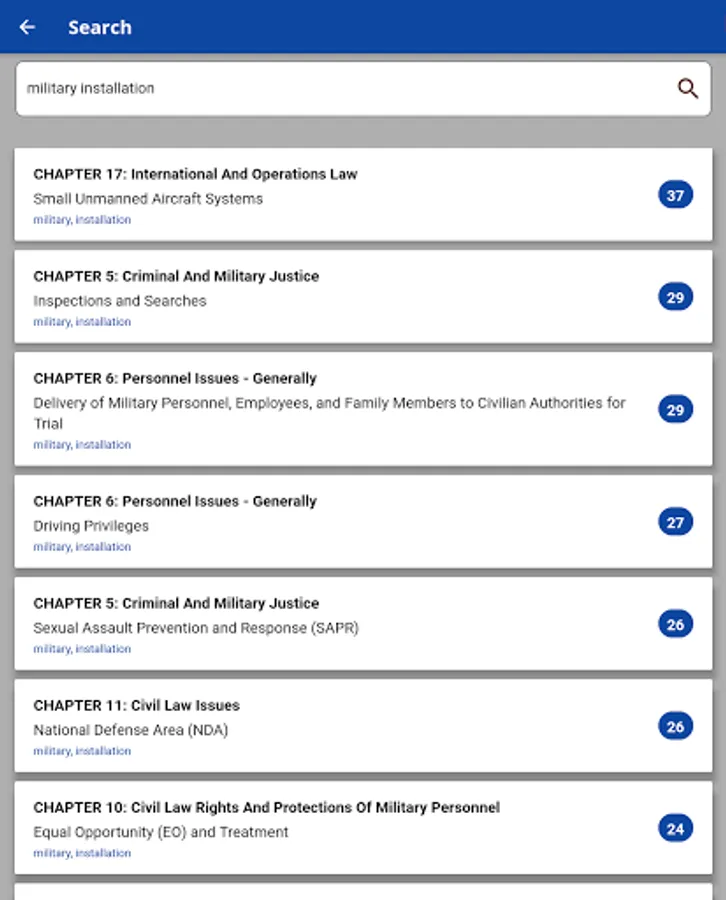Tap the back arrow icon
Screen dimensions: 726x900
pyautogui.click(x=27, y=27)
